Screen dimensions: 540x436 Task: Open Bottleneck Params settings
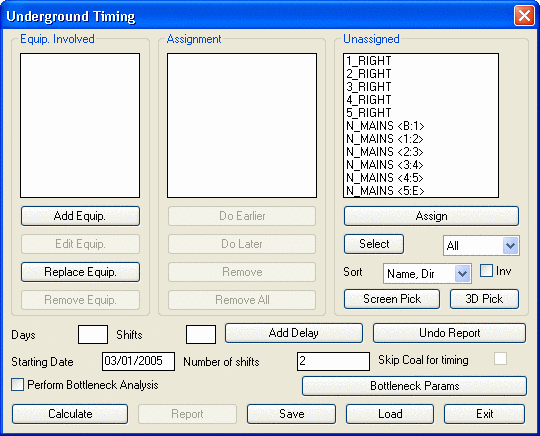tap(414, 386)
